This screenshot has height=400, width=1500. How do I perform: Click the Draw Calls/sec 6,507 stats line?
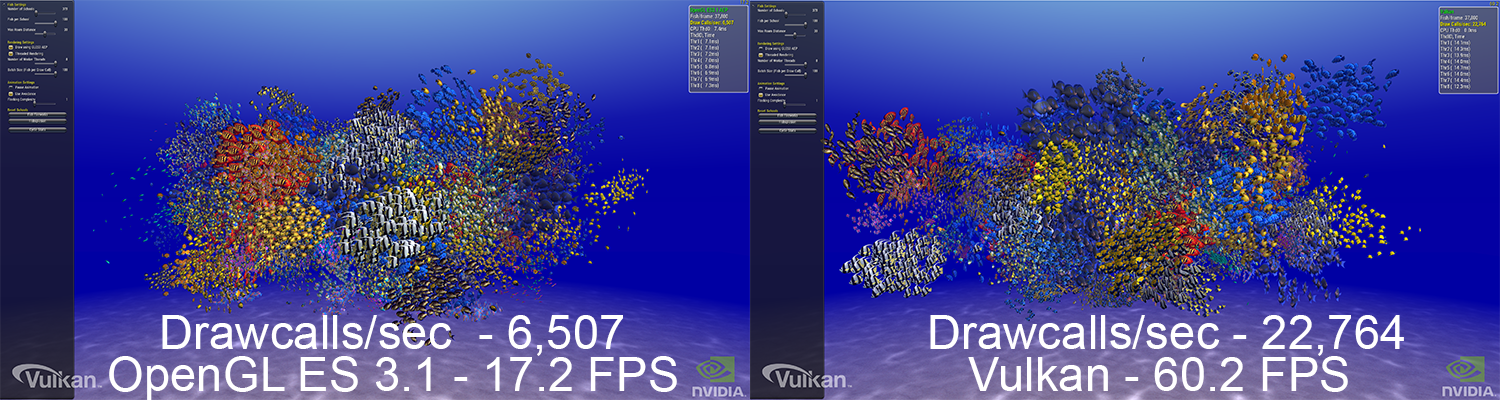(x=712, y=22)
